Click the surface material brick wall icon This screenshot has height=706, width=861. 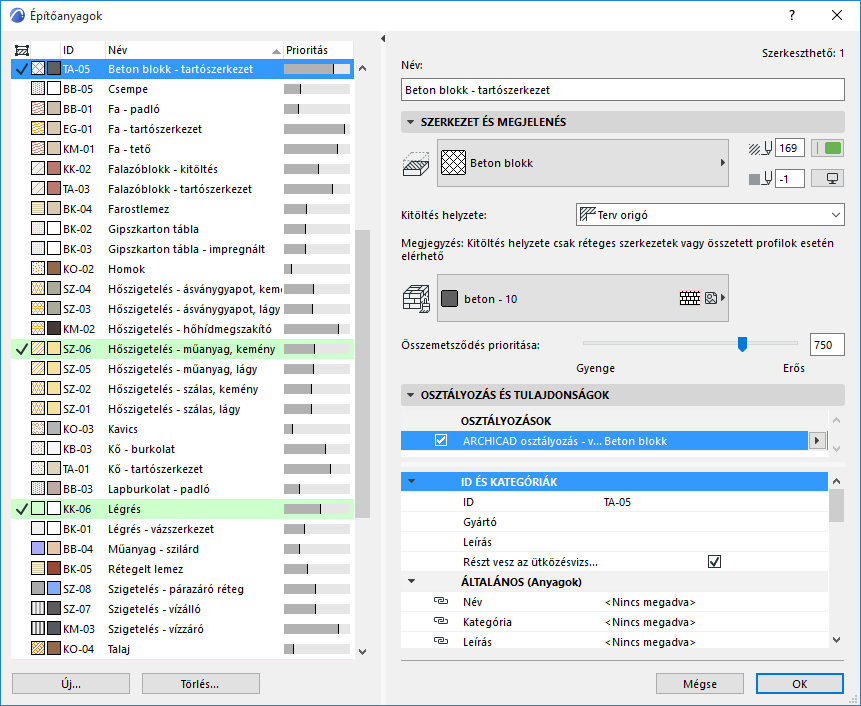click(416, 299)
